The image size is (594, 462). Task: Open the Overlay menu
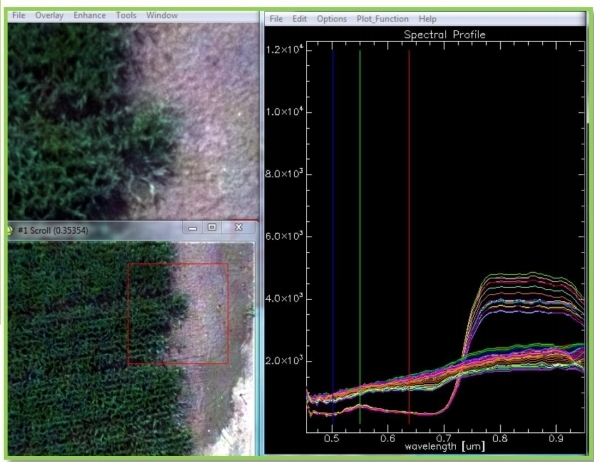coord(49,16)
